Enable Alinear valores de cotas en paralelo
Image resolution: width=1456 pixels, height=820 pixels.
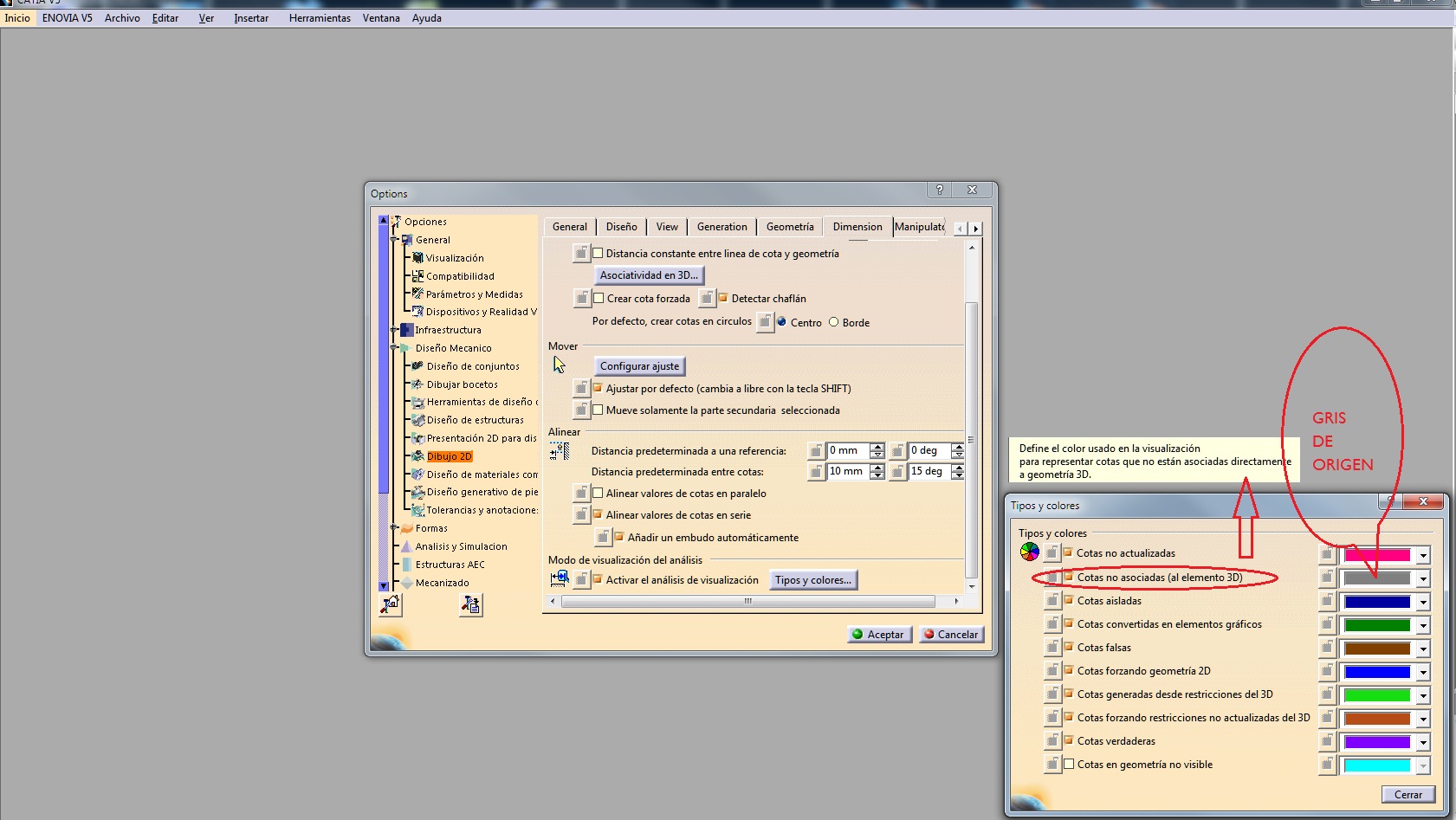pos(598,493)
